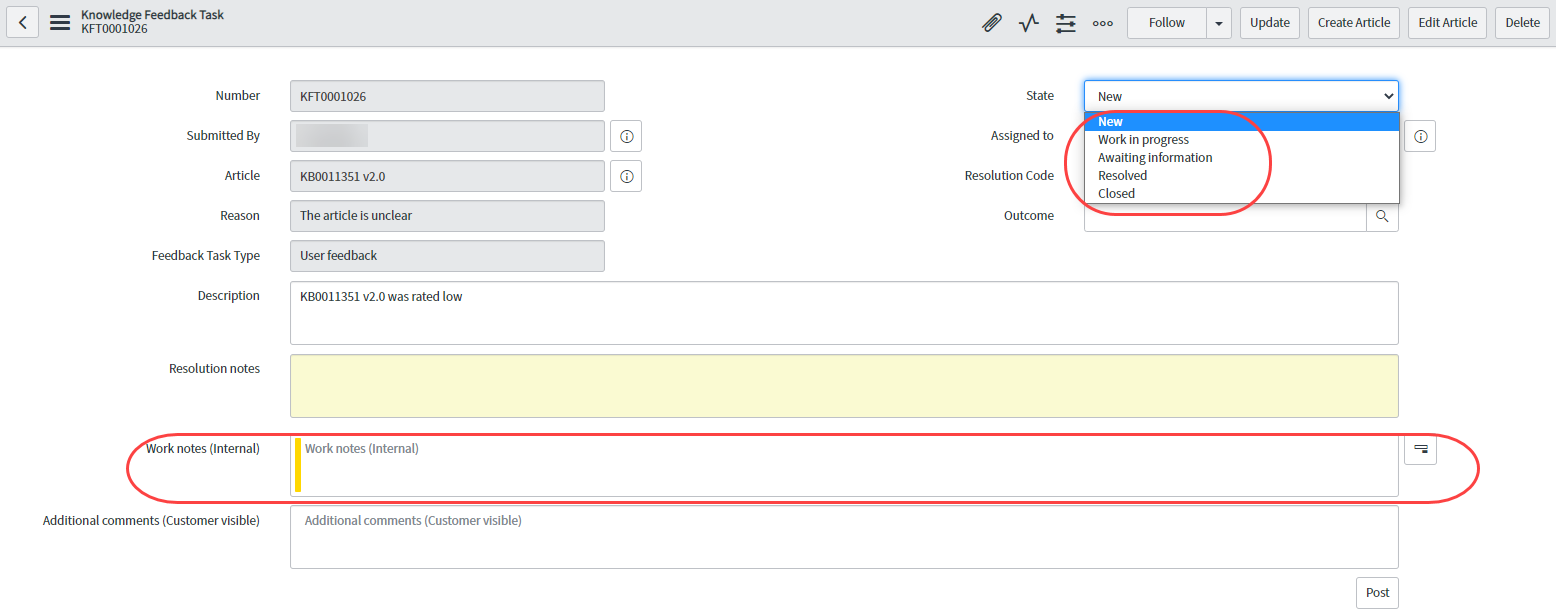Open the Follow button dropdown arrow

click(1218, 22)
